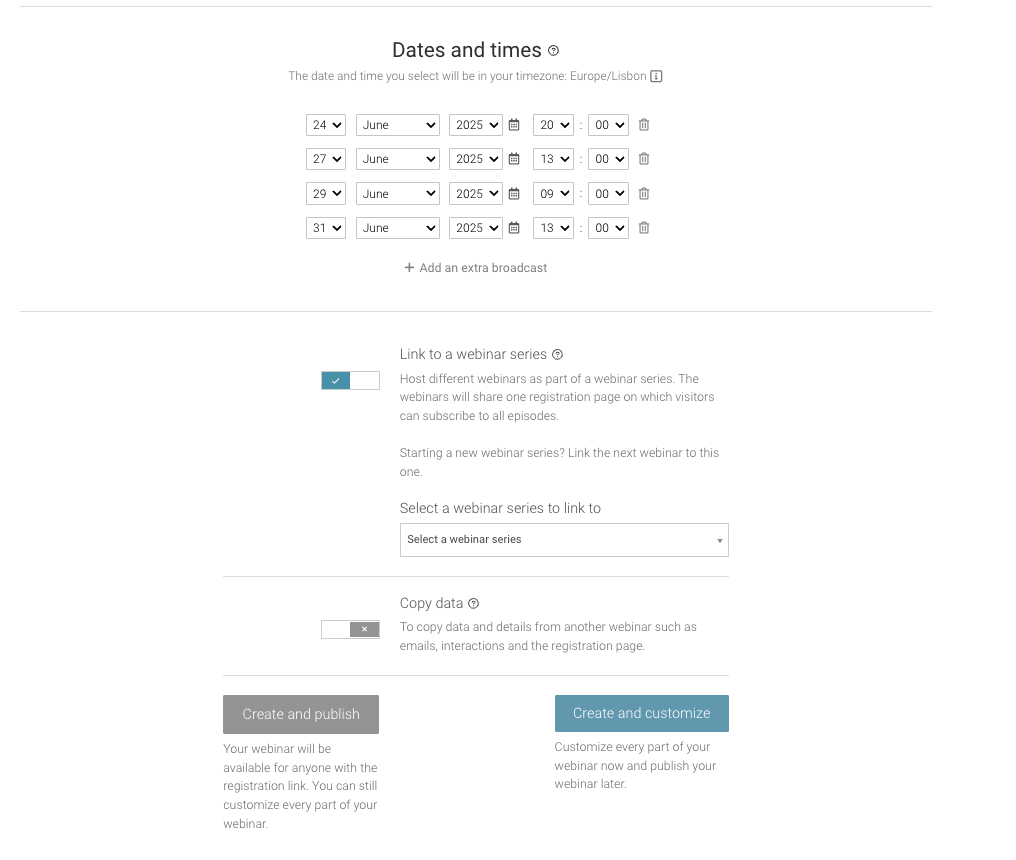The image size is (1016, 860).
Task: Remove the 31 June broadcast row
Action: 643,227
